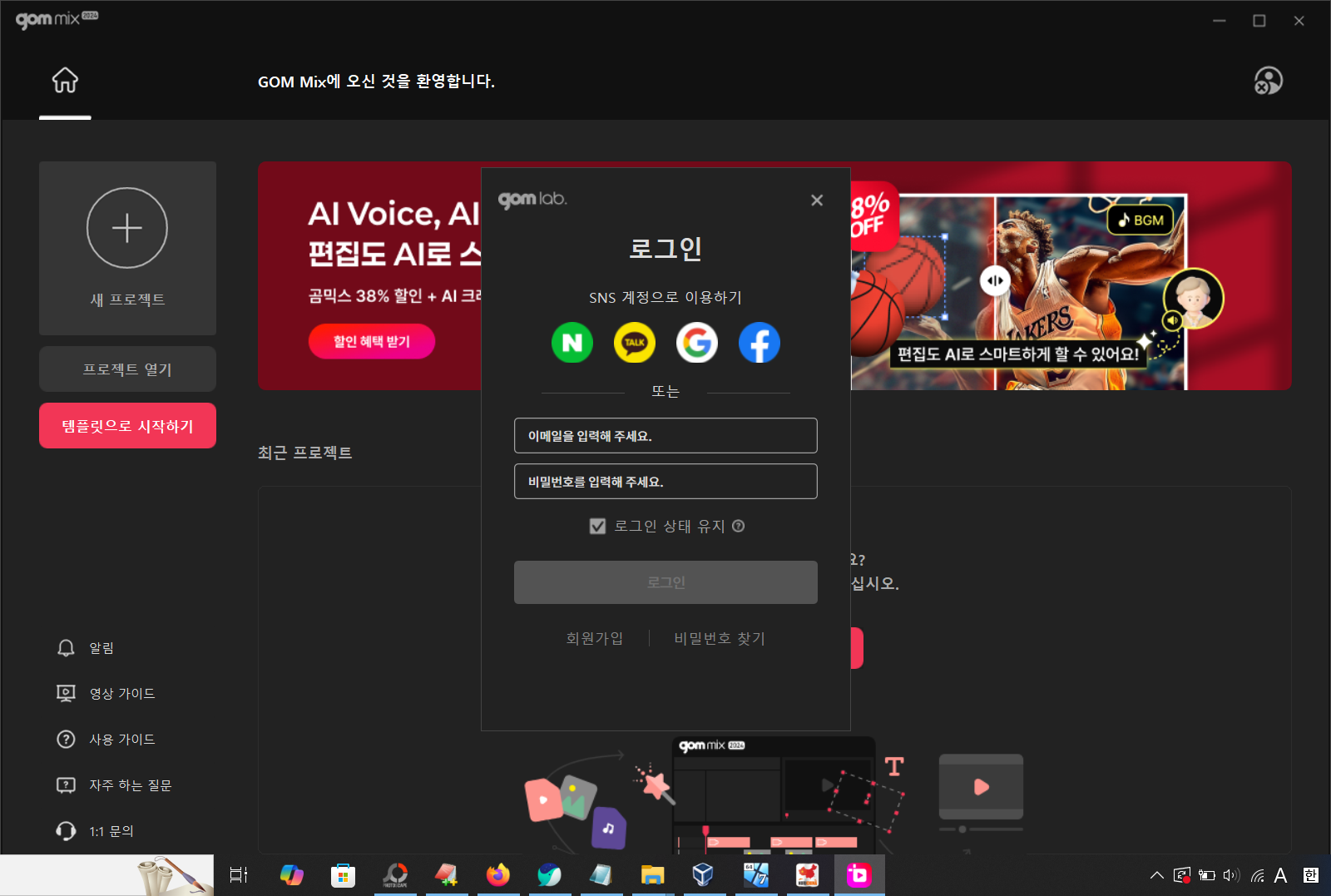Open VirtualBox from the taskbar
This screenshot has height=896, width=1331.
(x=703, y=875)
